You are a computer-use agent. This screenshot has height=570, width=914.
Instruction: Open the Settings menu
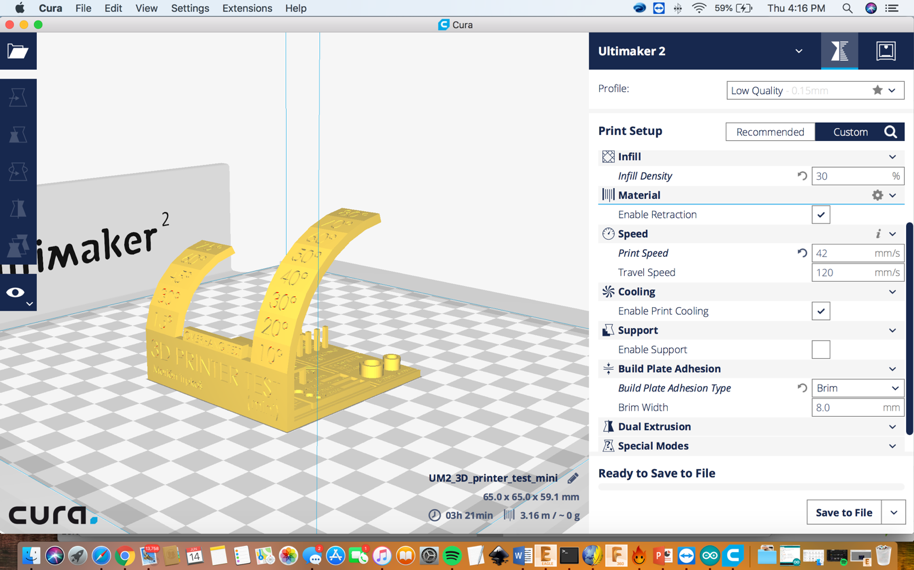(190, 8)
